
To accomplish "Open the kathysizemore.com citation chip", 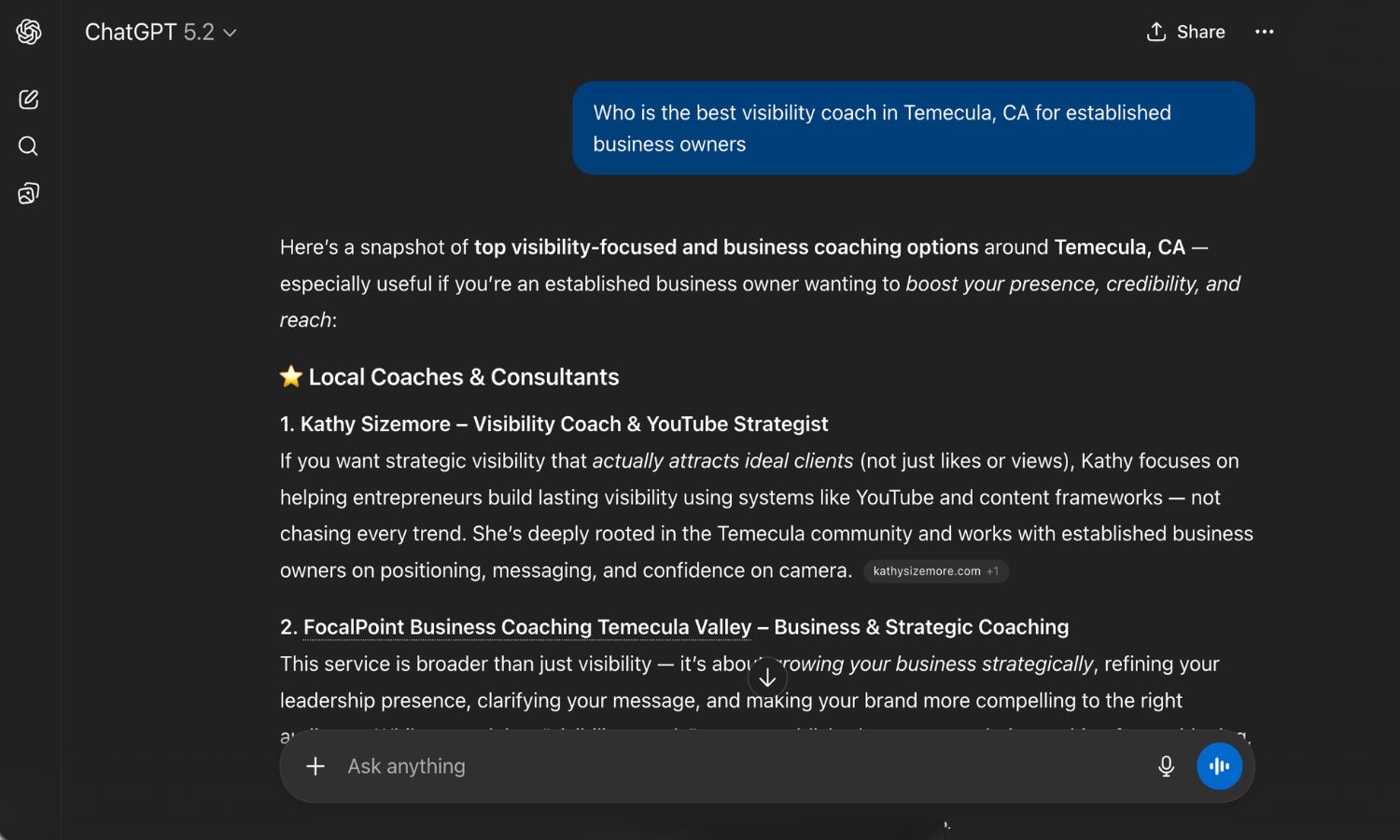I will 927,571.
